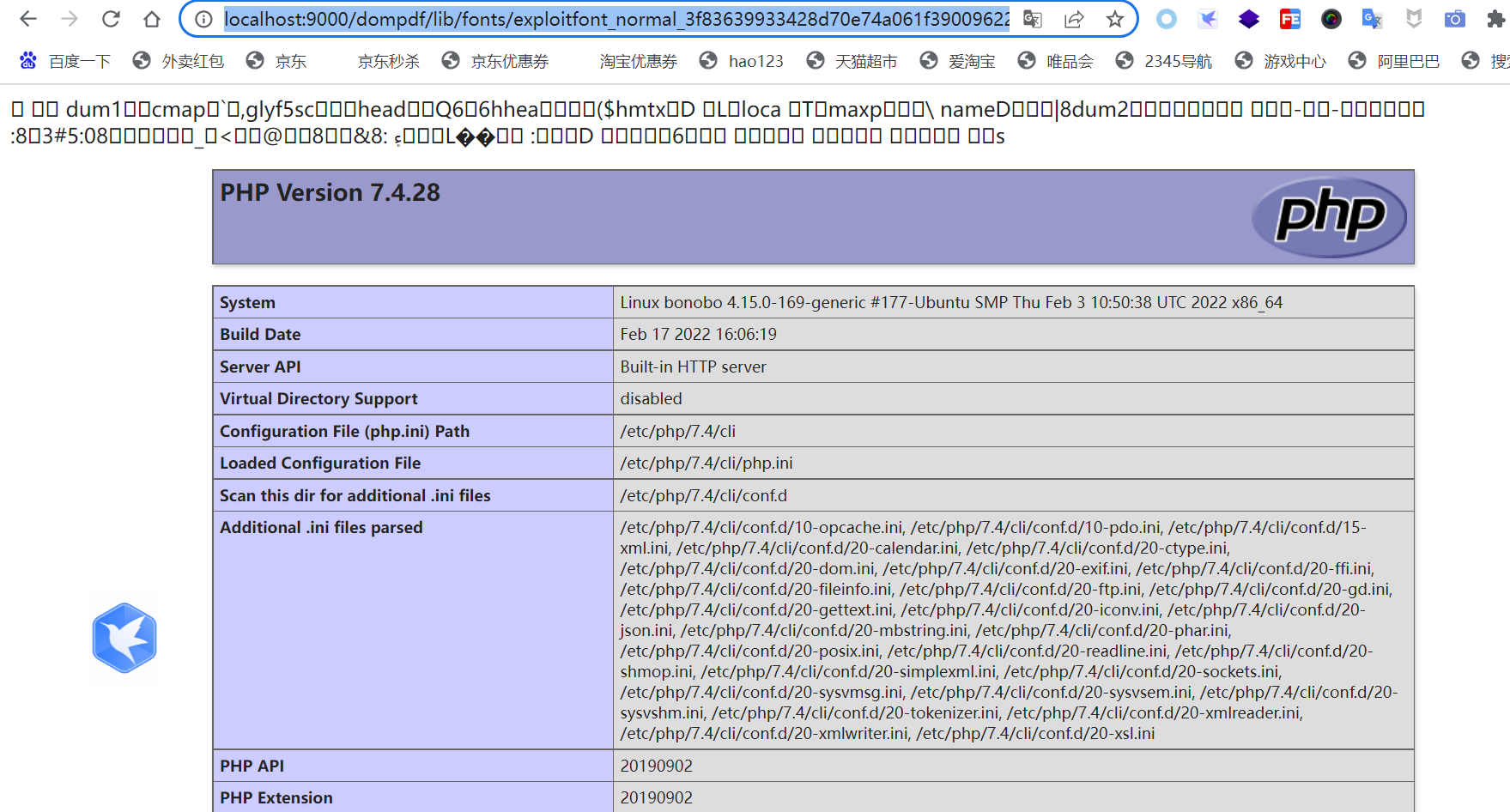Open the camera screenshot extension icon
Image resolution: width=1510 pixels, height=812 pixels.
coord(1455,19)
